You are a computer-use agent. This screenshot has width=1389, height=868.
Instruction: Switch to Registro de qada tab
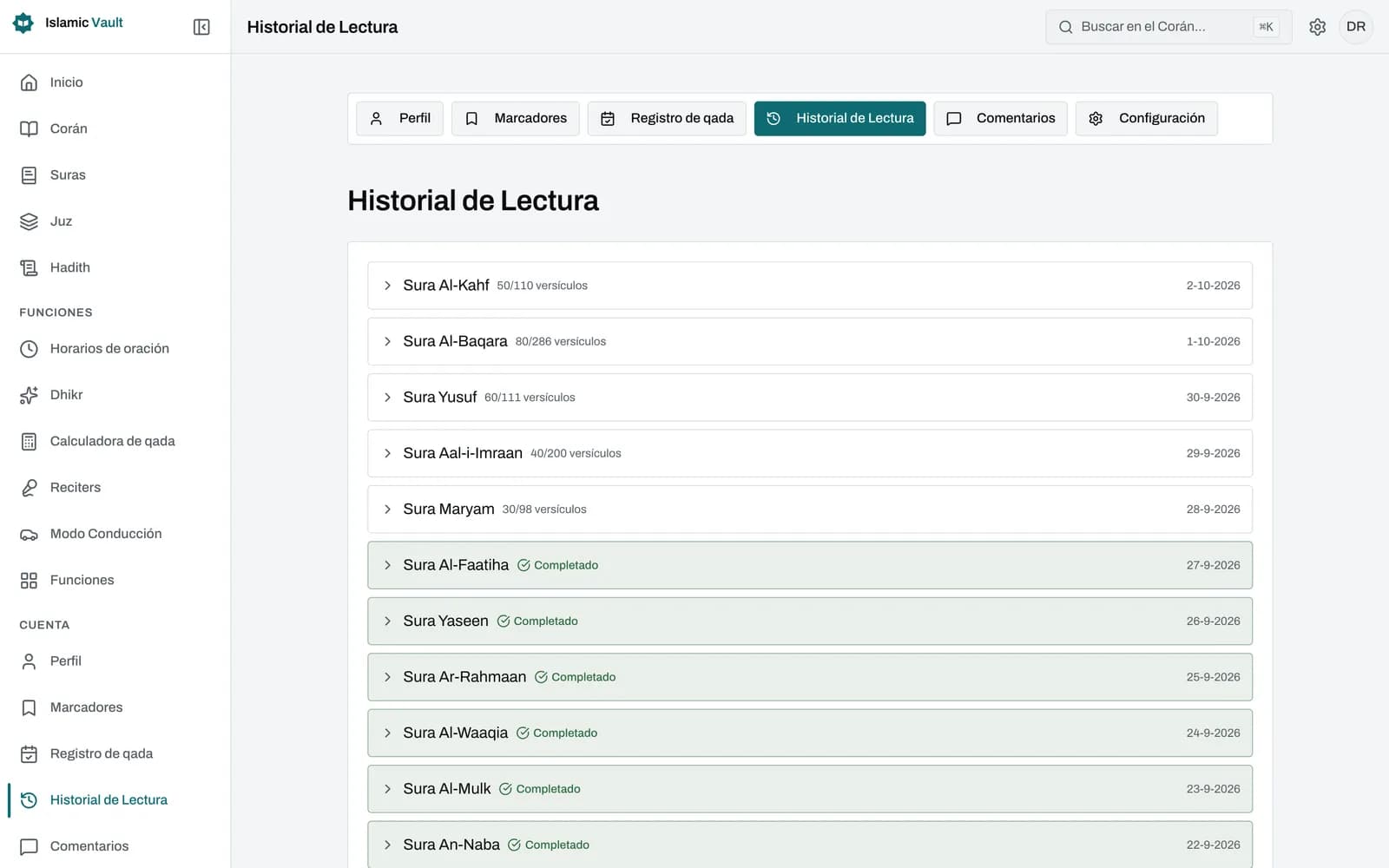[667, 118]
